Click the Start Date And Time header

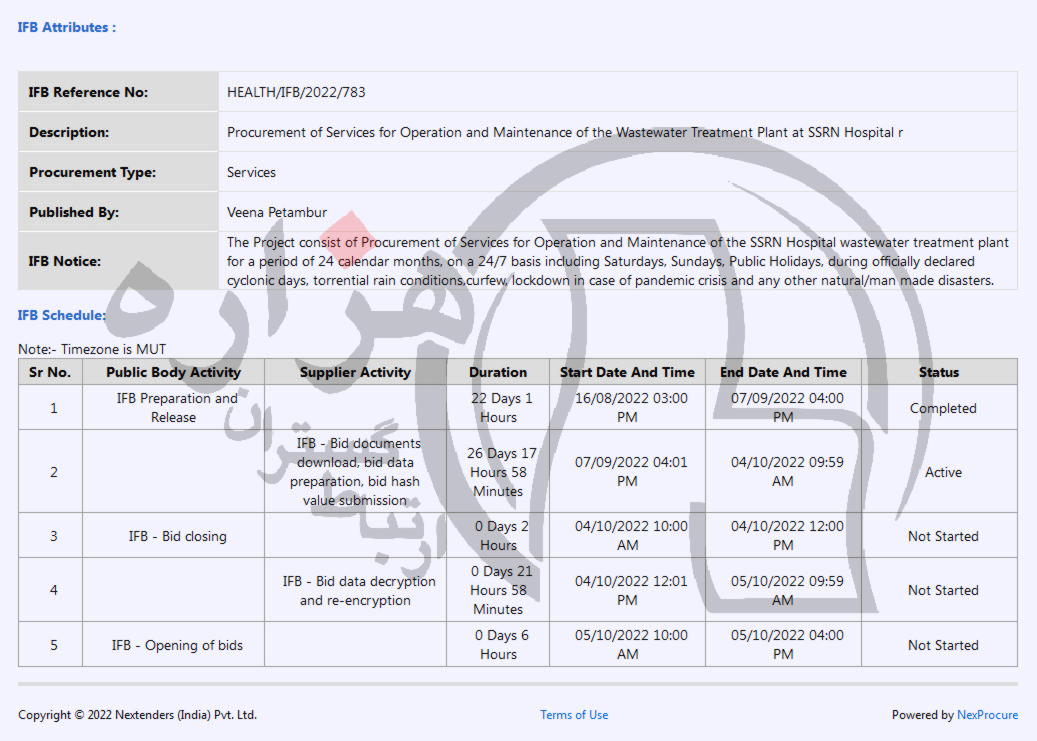627,372
